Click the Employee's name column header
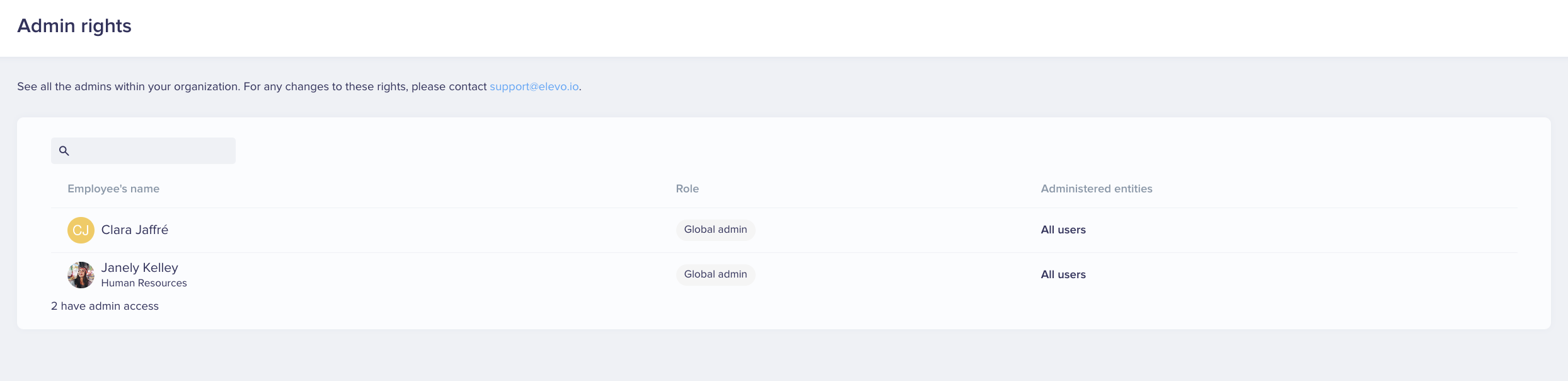Viewport: 1568px width, 381px height. coord(113,189)
